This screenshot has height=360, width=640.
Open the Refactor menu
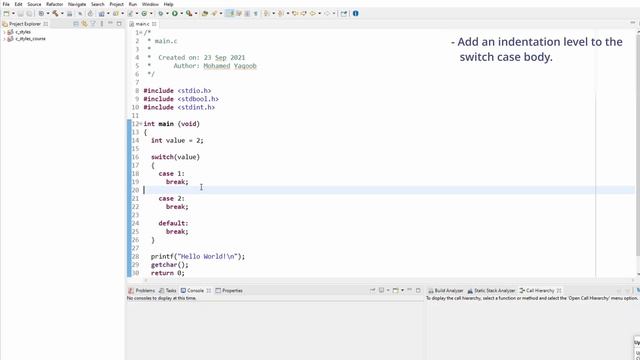55,4
